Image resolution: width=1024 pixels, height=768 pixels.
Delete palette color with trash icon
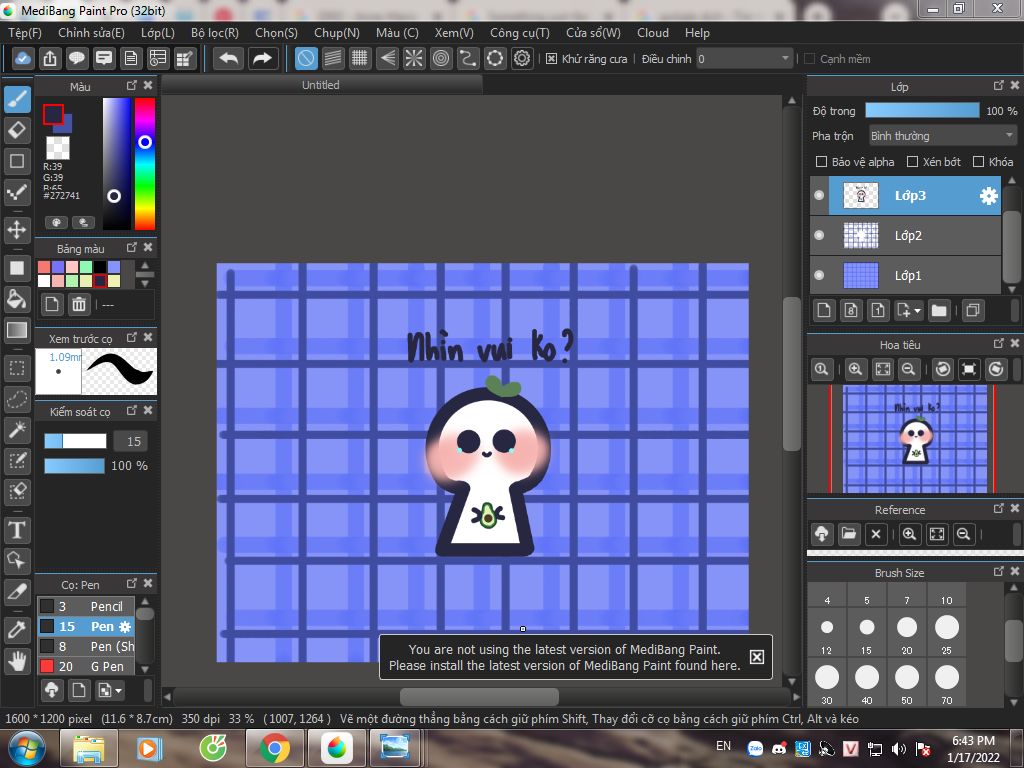79,304
